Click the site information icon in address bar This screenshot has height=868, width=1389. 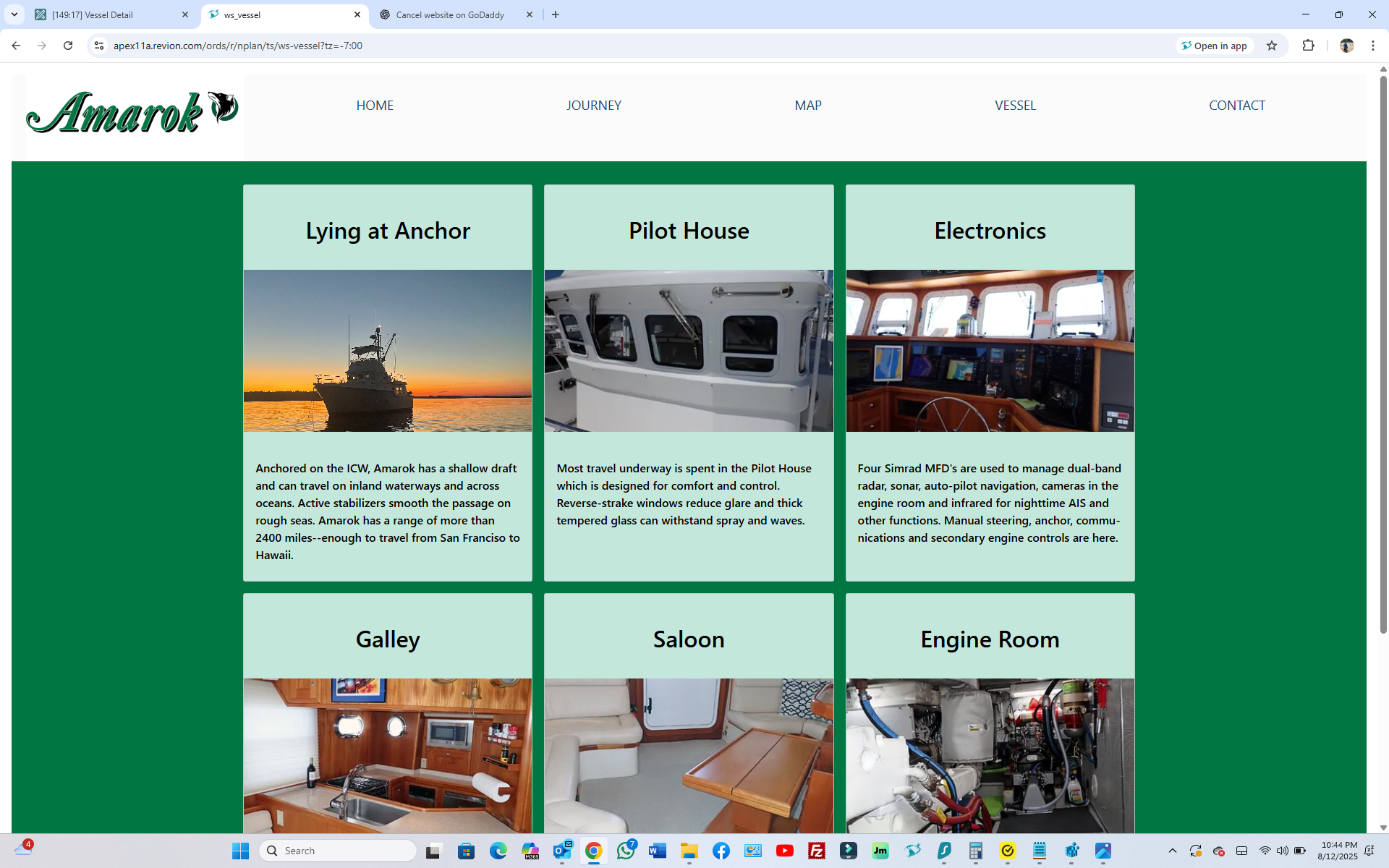[99, 46]
